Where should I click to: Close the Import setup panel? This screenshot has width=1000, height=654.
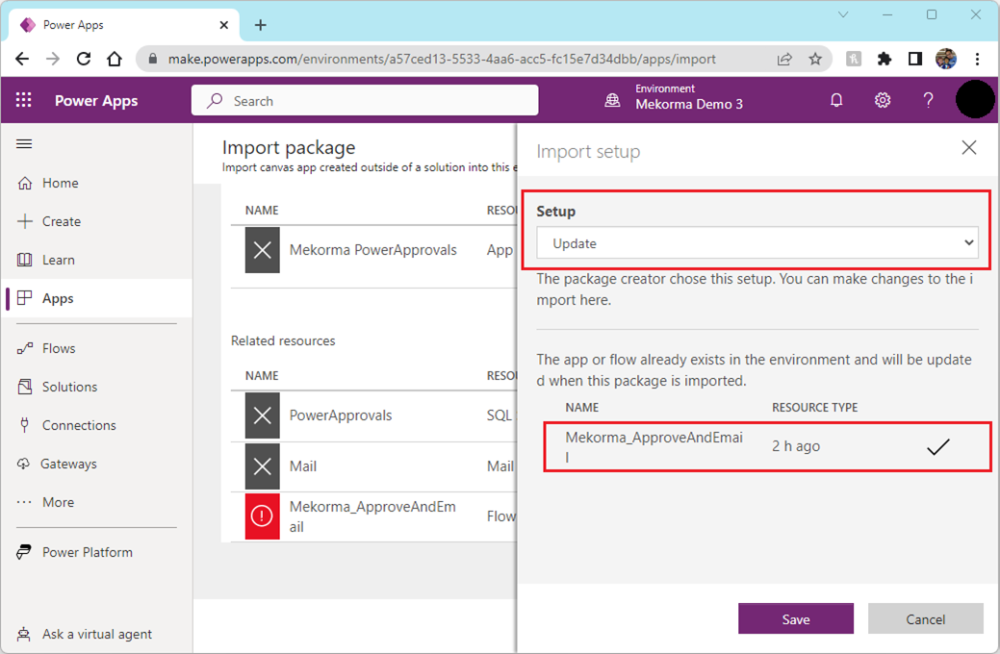point(968,148)
